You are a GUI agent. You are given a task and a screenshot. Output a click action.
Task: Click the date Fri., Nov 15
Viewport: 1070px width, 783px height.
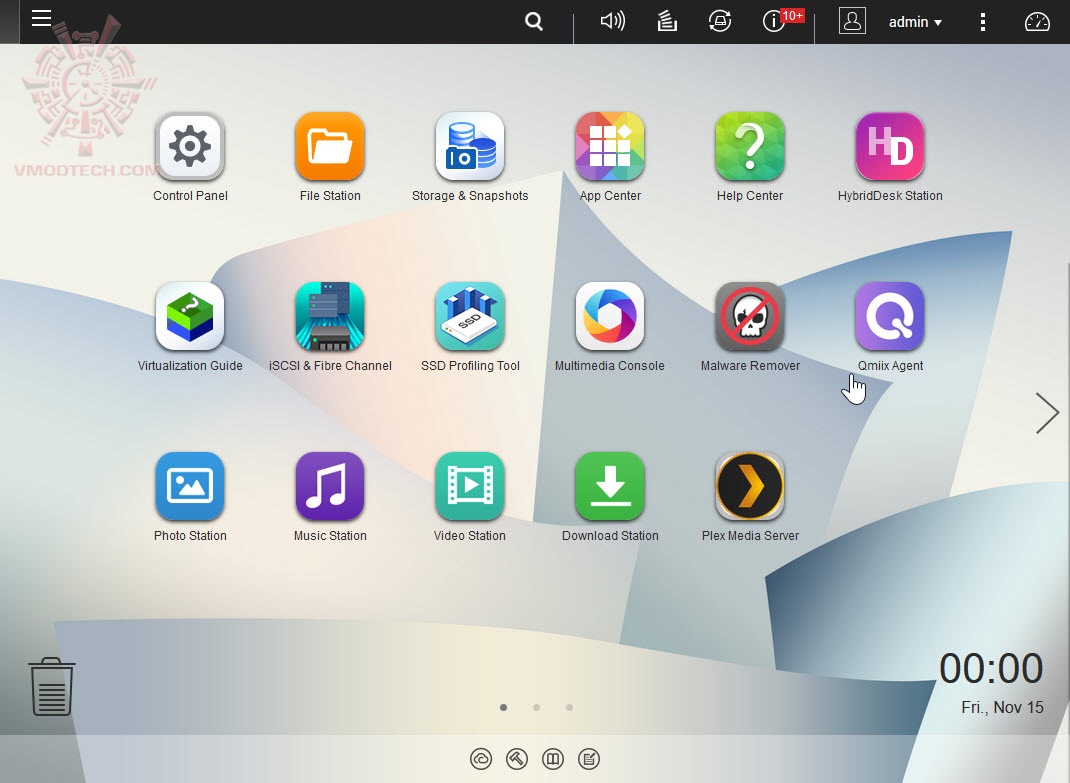pos(1002,707)
